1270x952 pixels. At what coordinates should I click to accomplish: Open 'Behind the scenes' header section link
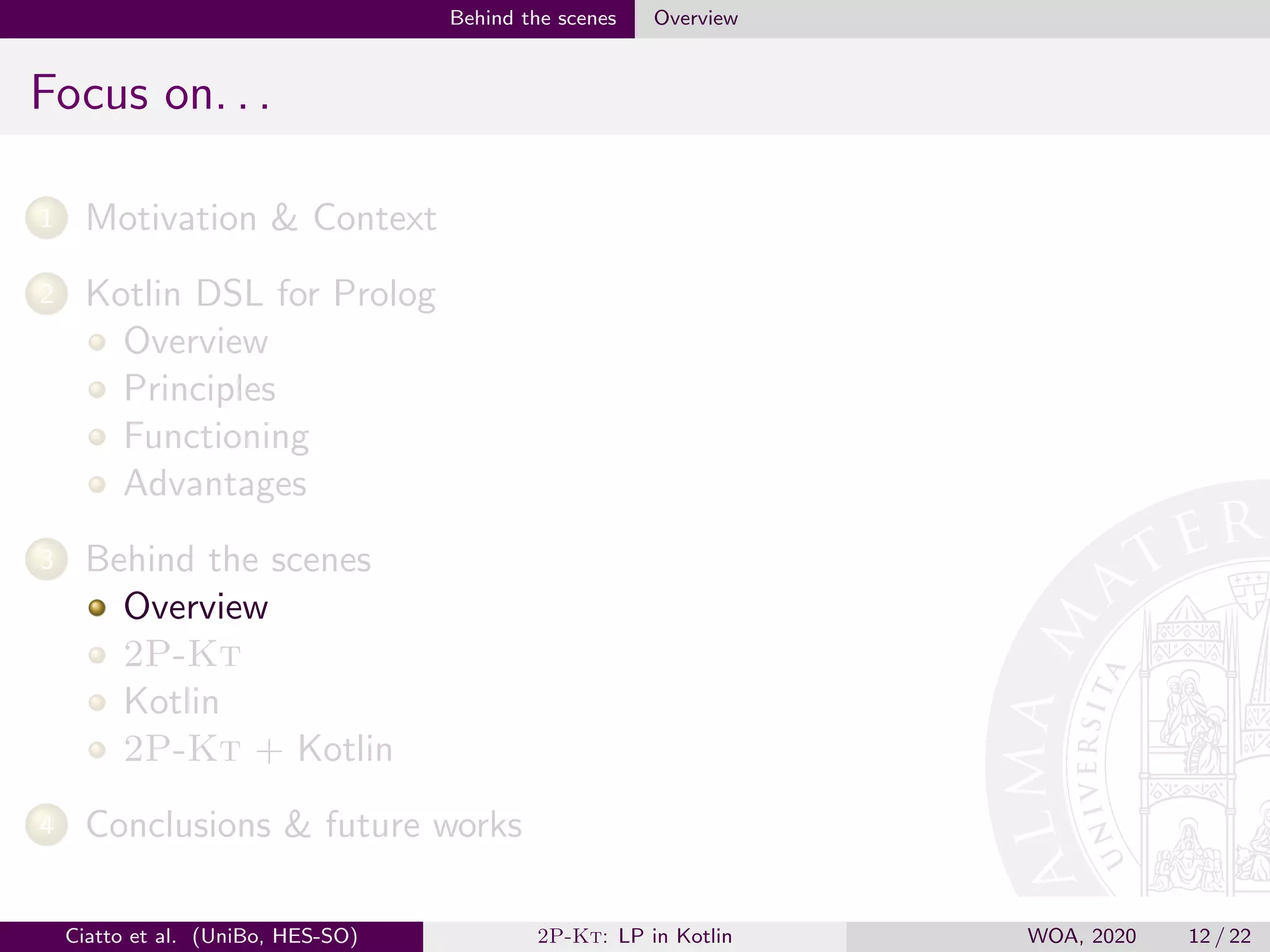pos(533,18)
